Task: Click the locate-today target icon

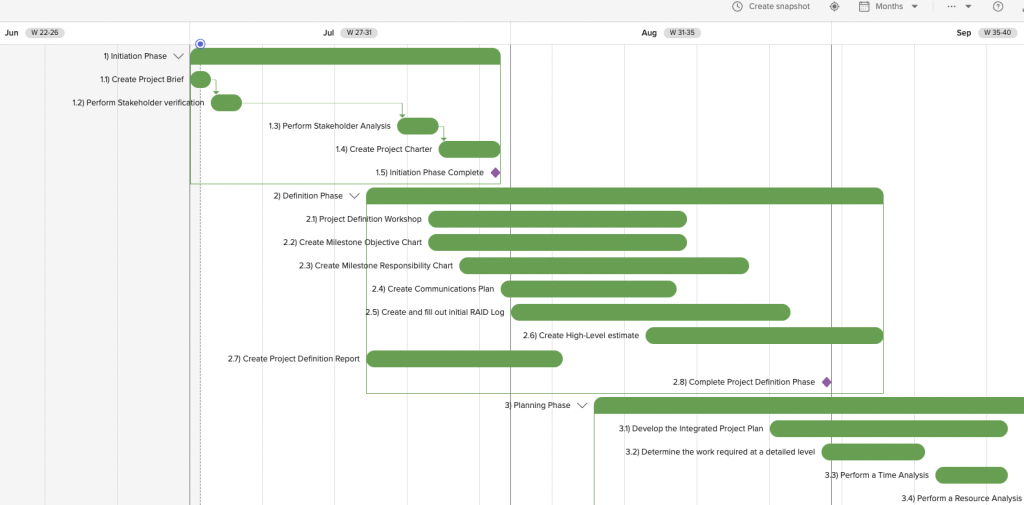Action: click(x=834, y=6)
